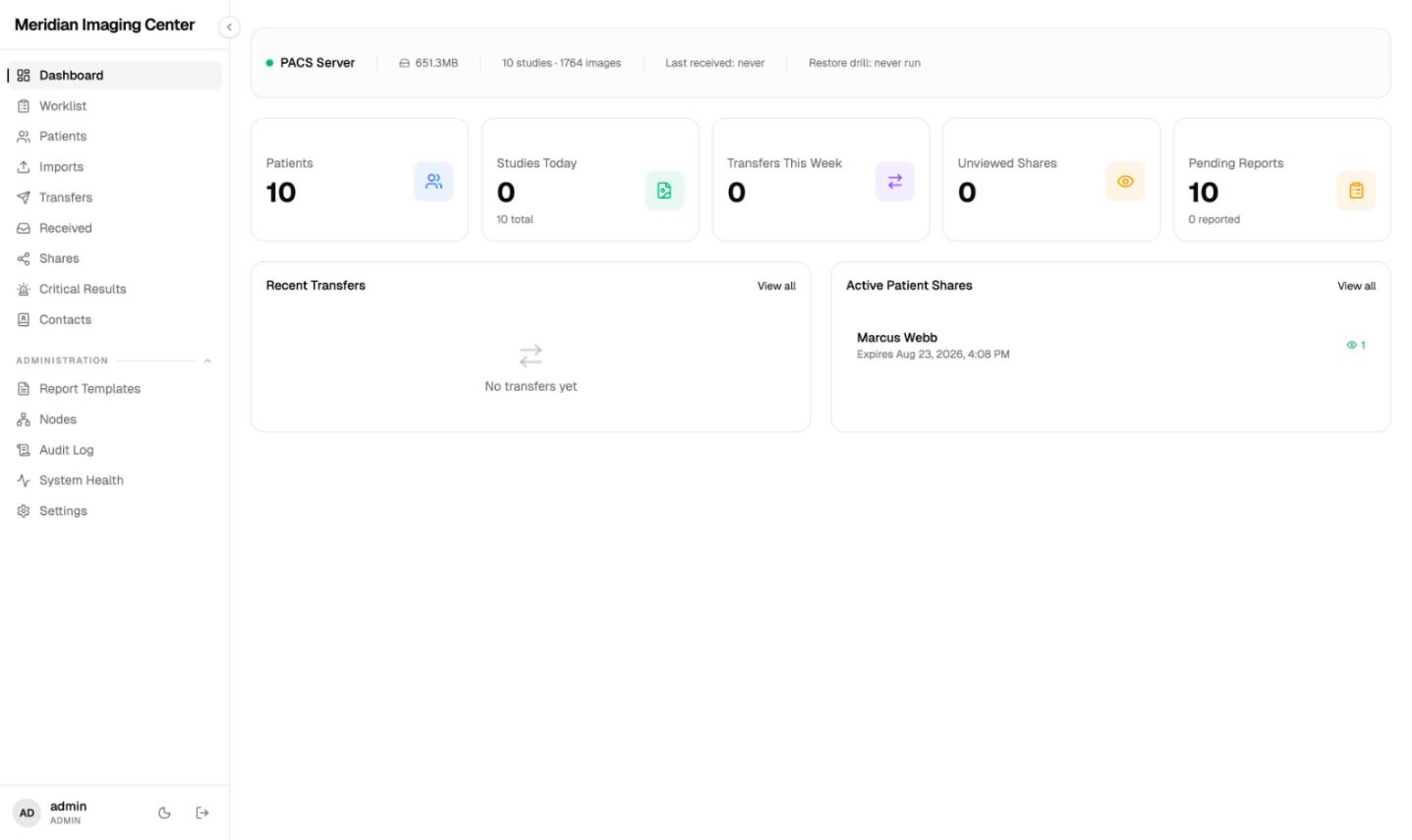The image size is (1412, 840).
Task: Open the Pending Reports stat card
Action: click(1282, 180)
